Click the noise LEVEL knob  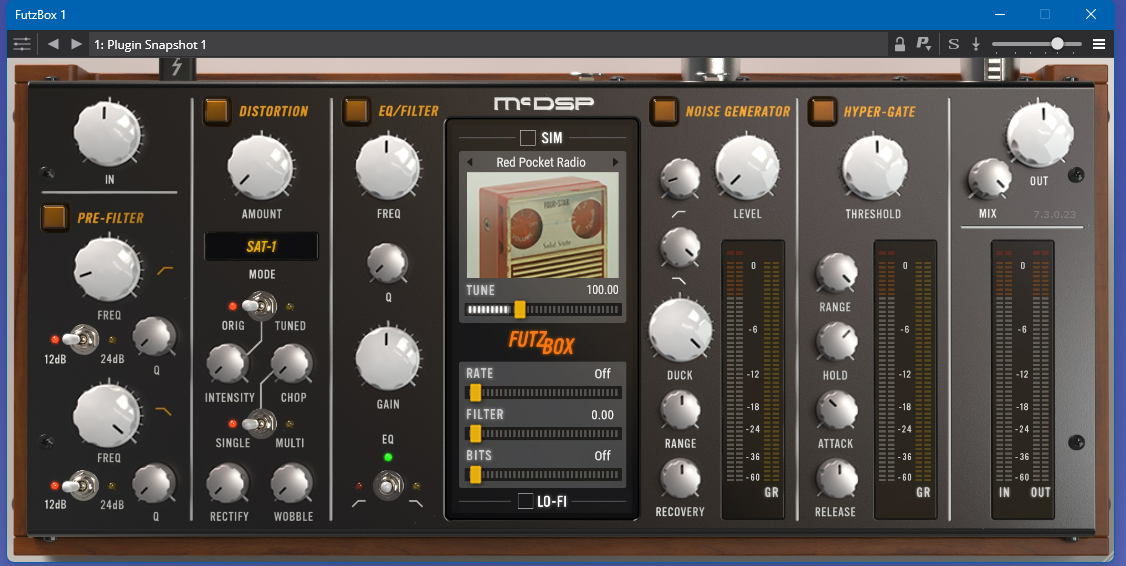(748, 167)
